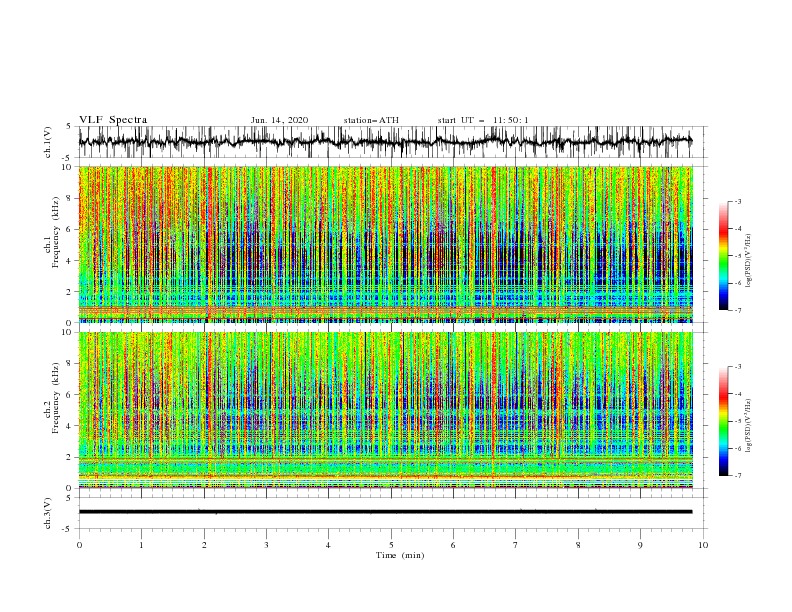
Task: Click the "-7" tick on ch.1 colorbar
Action: coord(738,310)
